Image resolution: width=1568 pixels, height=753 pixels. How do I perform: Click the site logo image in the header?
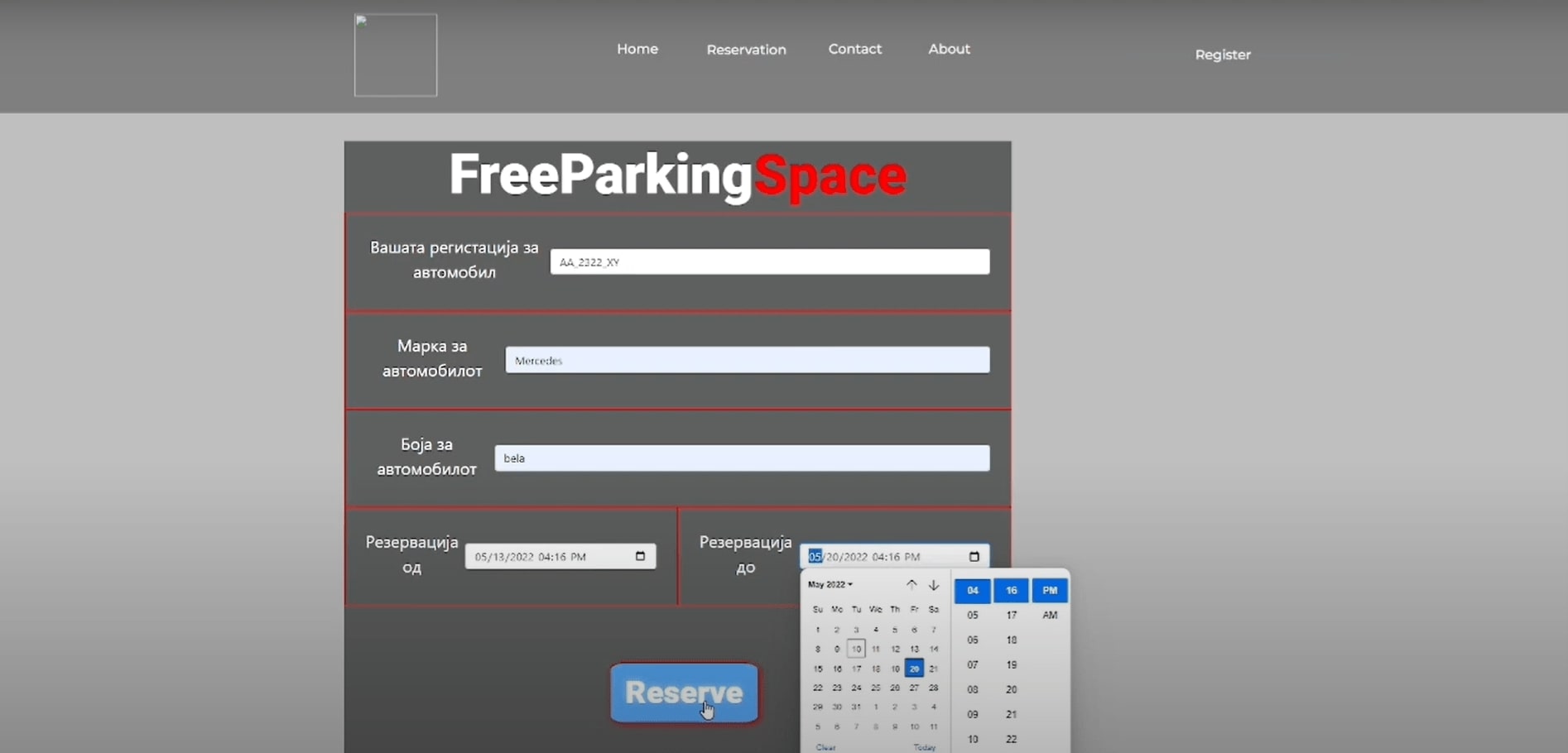tap(396, 55)
